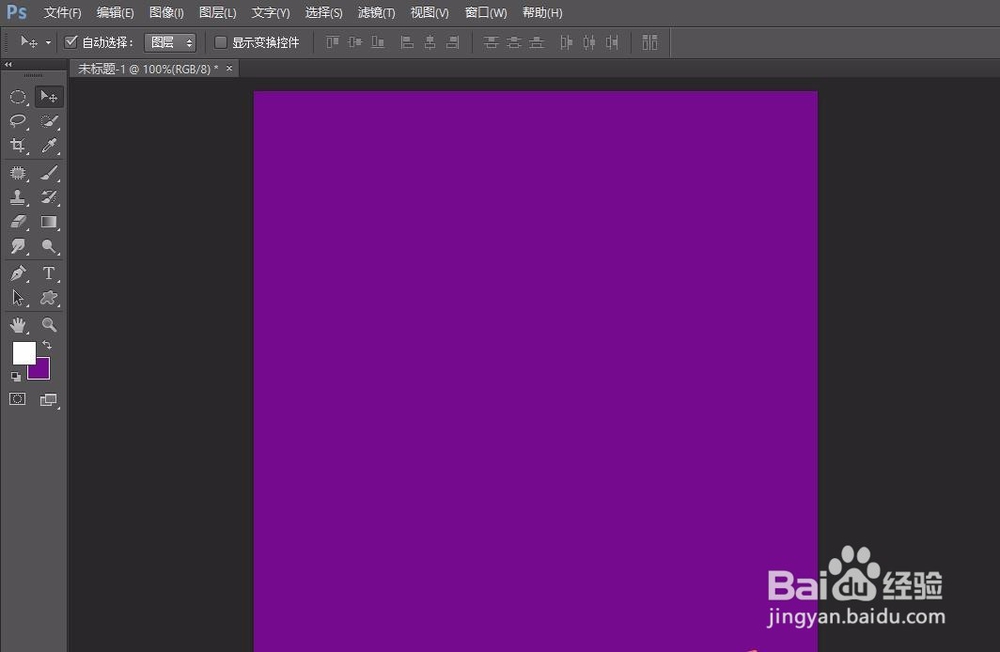Select the Path Selection arrow tool
This screenshot has width=1000, height=652.
point(18,298)
